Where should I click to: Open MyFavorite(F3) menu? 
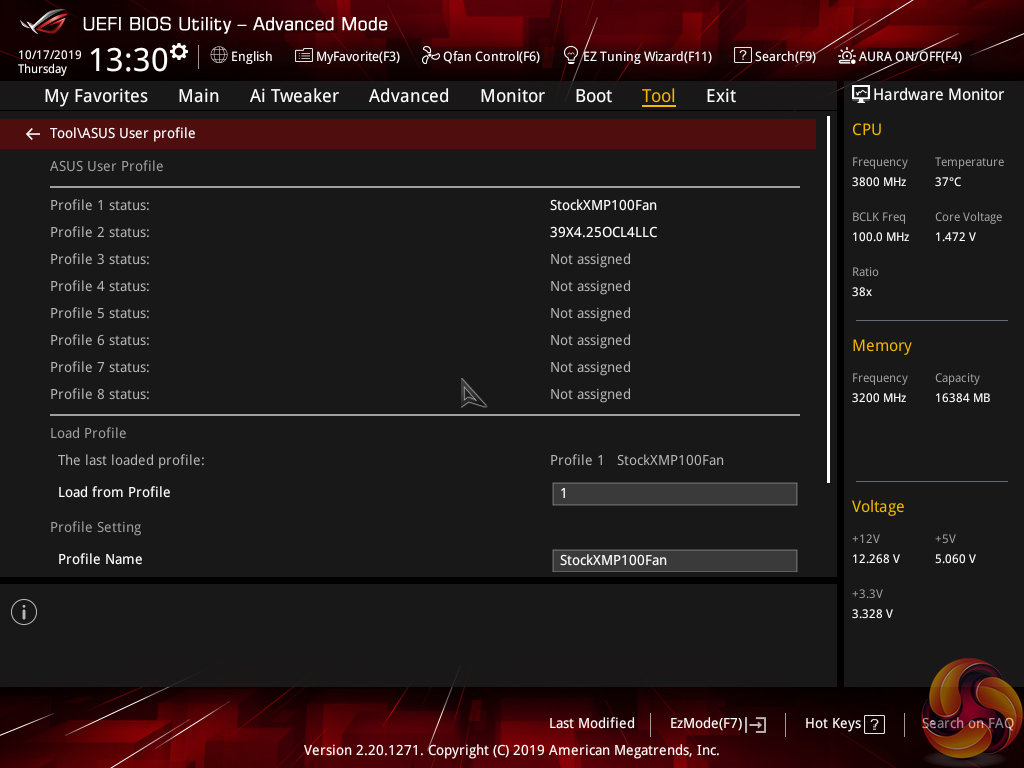[358, 57]
